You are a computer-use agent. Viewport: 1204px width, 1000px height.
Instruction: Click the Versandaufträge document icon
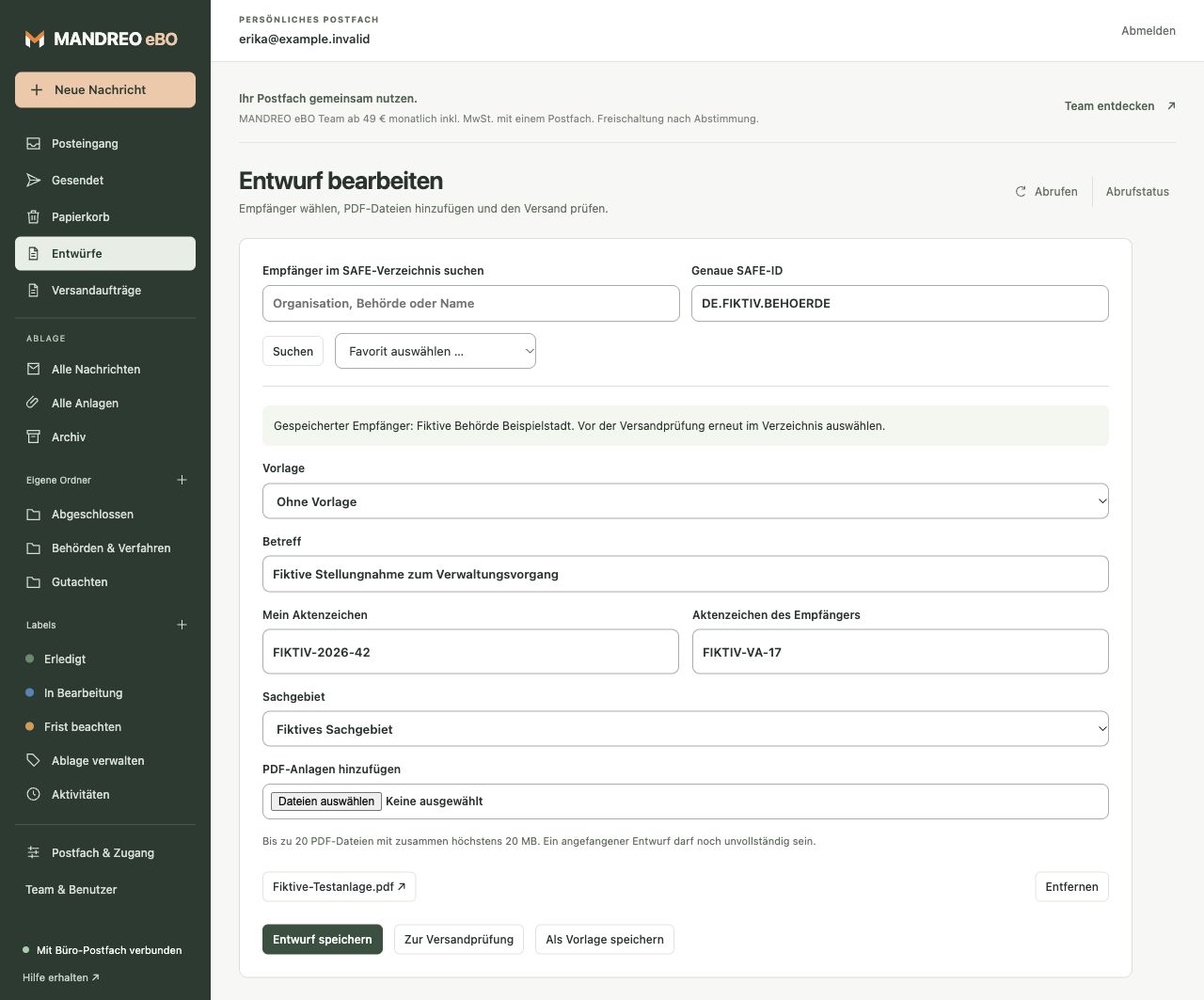[34, 291]
